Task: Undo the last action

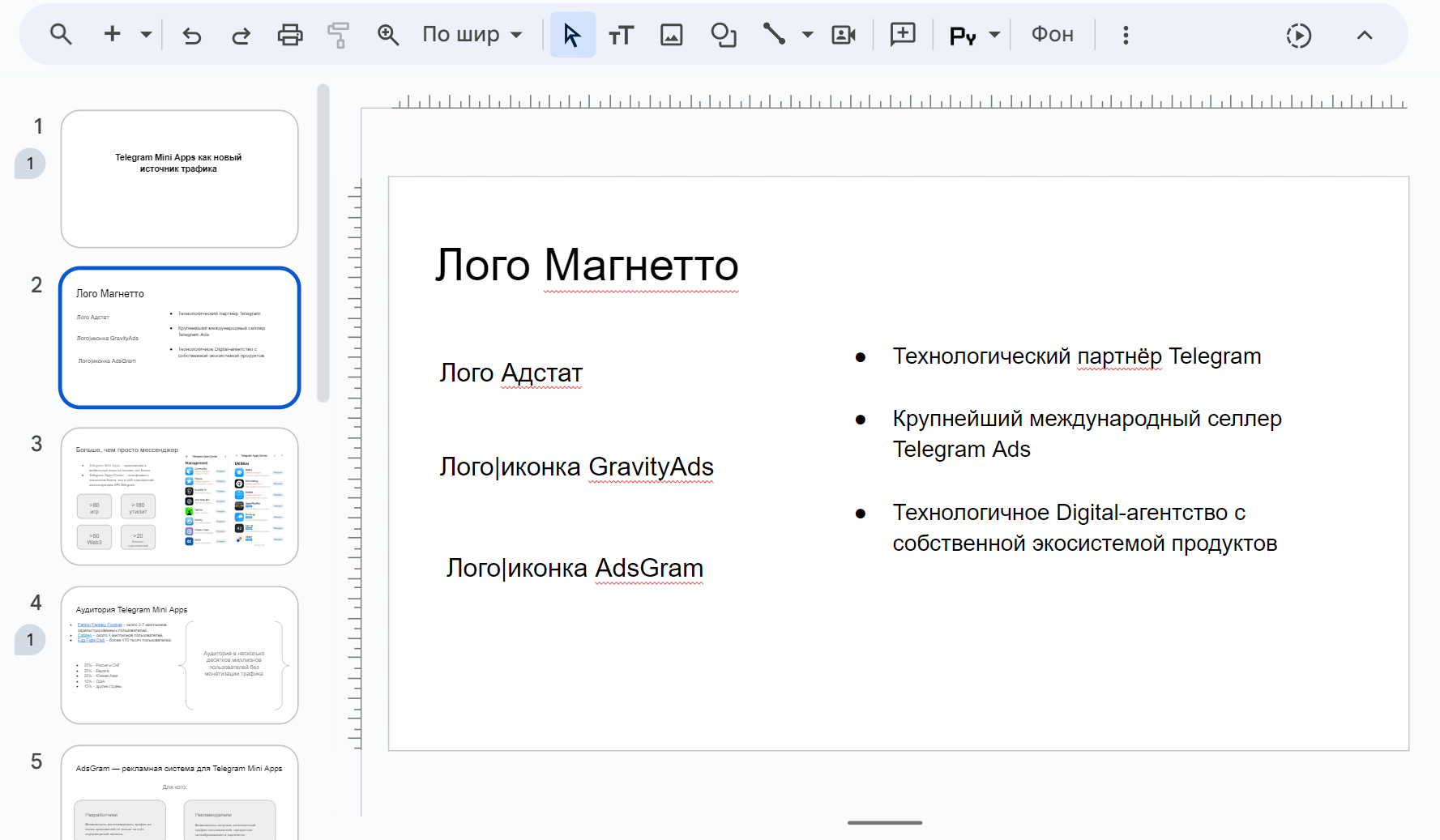Action: coord(192,35)
